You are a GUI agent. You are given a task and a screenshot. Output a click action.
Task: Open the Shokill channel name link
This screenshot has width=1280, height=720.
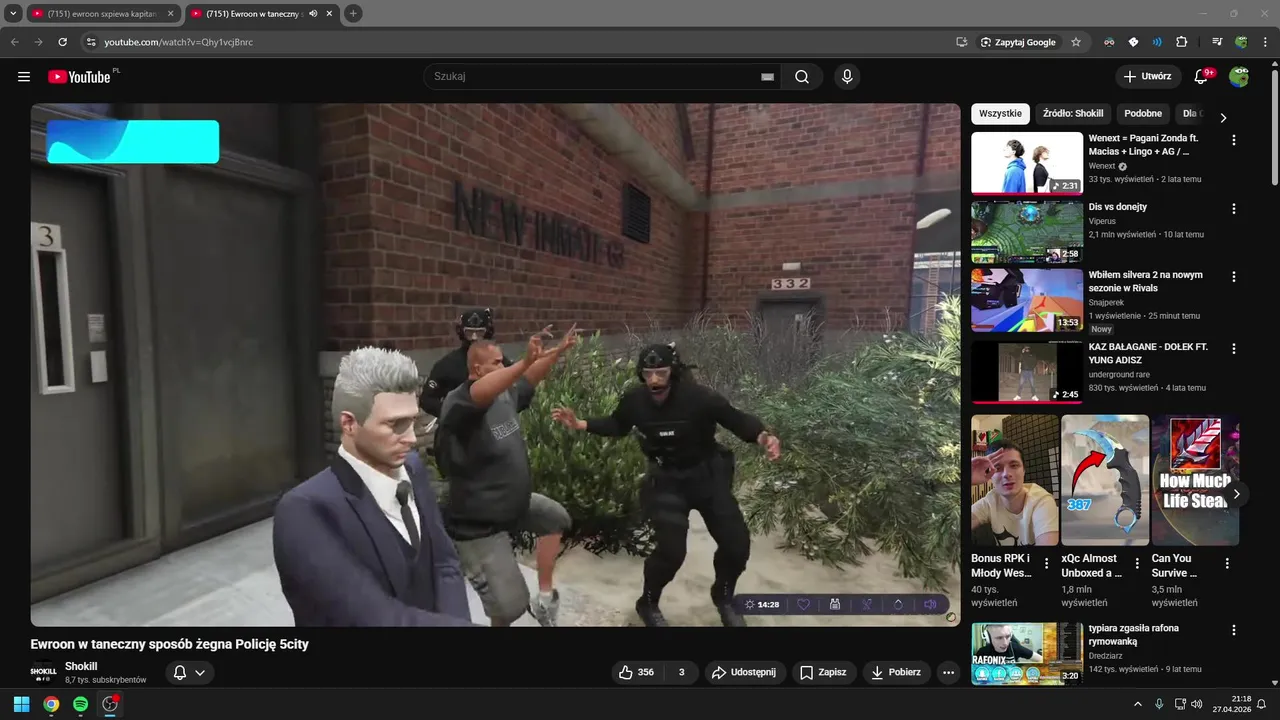[x=81, y=667]
